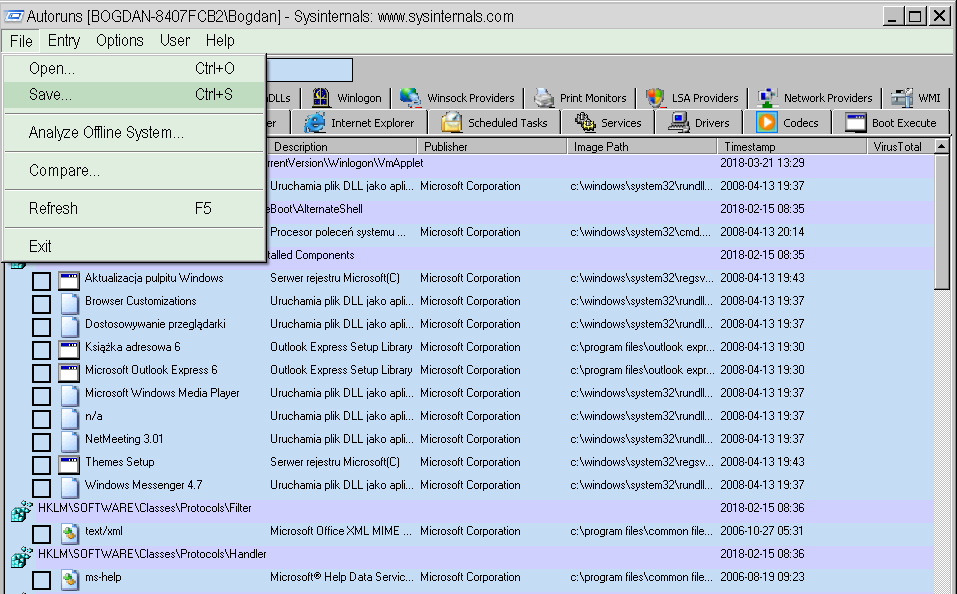Sort by the Timestamp column header
957x594 pixels.
click(x=792, y=147)
